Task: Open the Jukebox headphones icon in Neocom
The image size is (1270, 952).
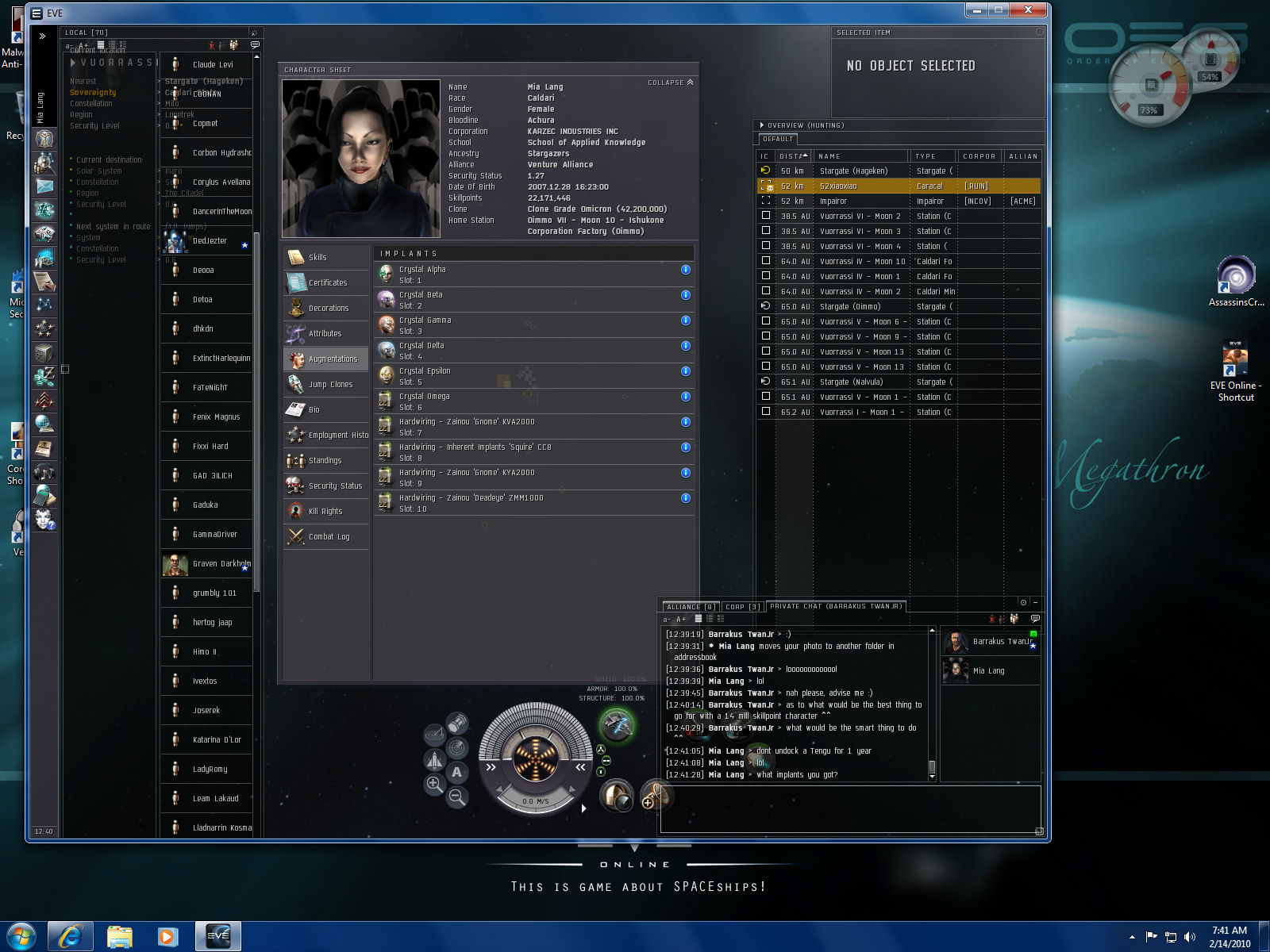Action: 44,472
